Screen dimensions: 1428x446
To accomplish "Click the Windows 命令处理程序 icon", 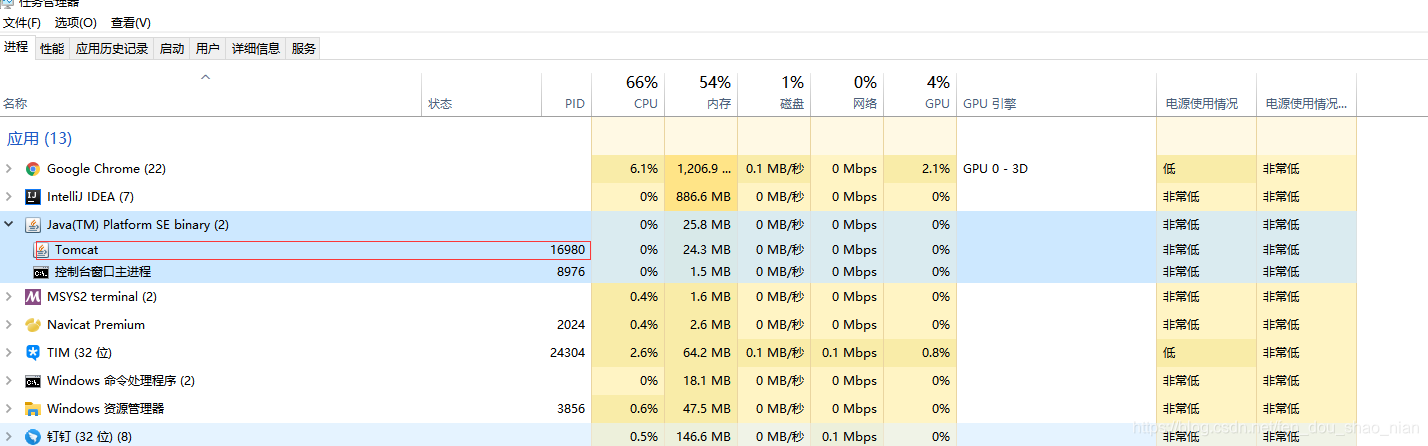I will point(33,381).
